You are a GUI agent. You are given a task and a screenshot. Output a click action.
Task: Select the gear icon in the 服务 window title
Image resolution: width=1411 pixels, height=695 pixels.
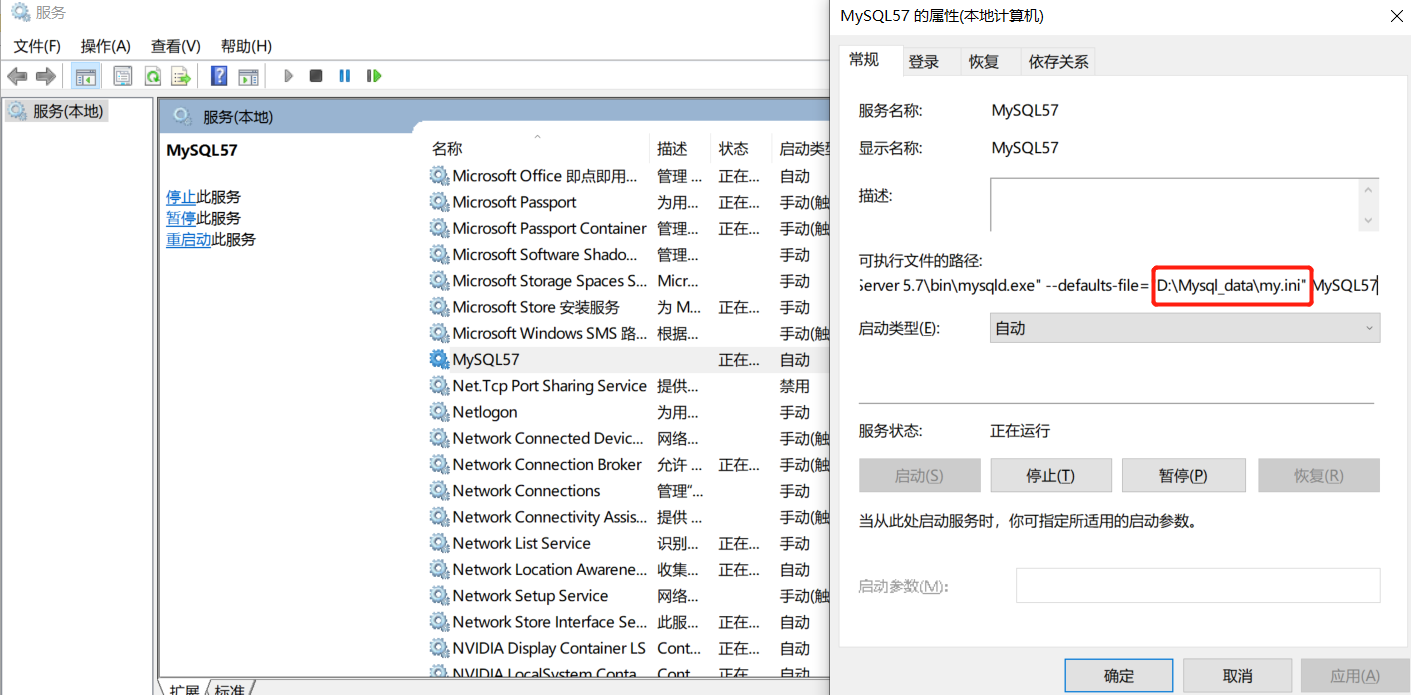coord(20,13)
